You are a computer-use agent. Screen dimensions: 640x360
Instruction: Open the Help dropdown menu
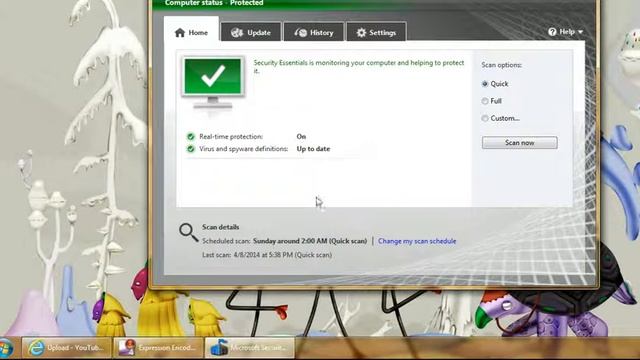click(x=566, y=31)
